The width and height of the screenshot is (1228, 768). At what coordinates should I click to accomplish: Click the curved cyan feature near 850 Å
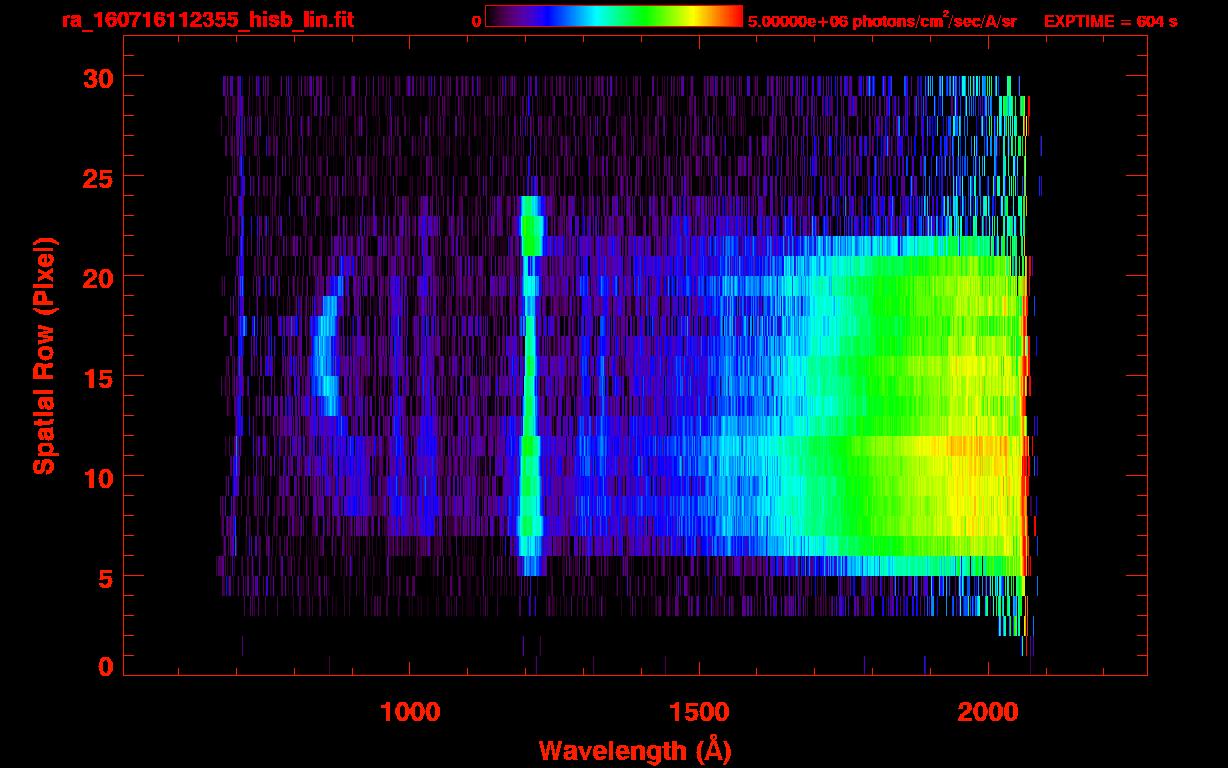323,355
